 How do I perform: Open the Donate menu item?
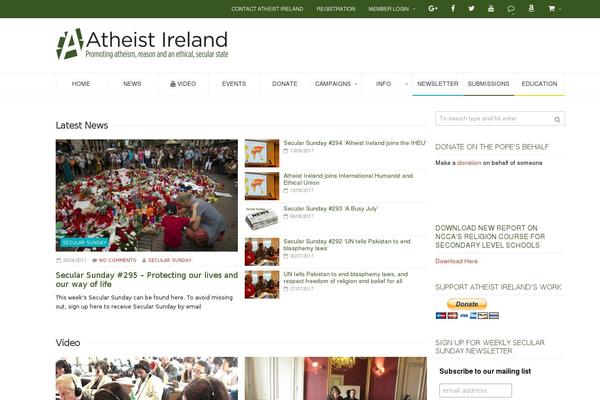coord(285,84)
